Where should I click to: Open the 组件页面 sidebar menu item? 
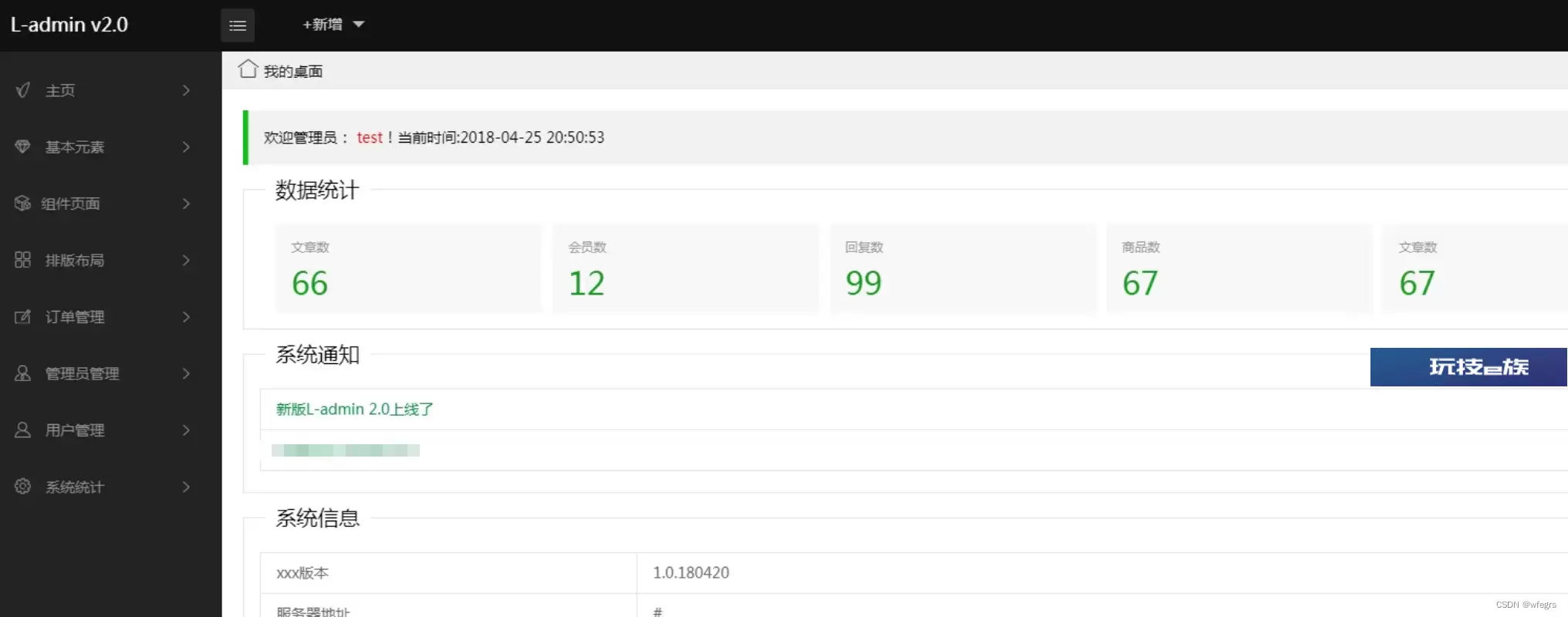[x=110, y=204]
